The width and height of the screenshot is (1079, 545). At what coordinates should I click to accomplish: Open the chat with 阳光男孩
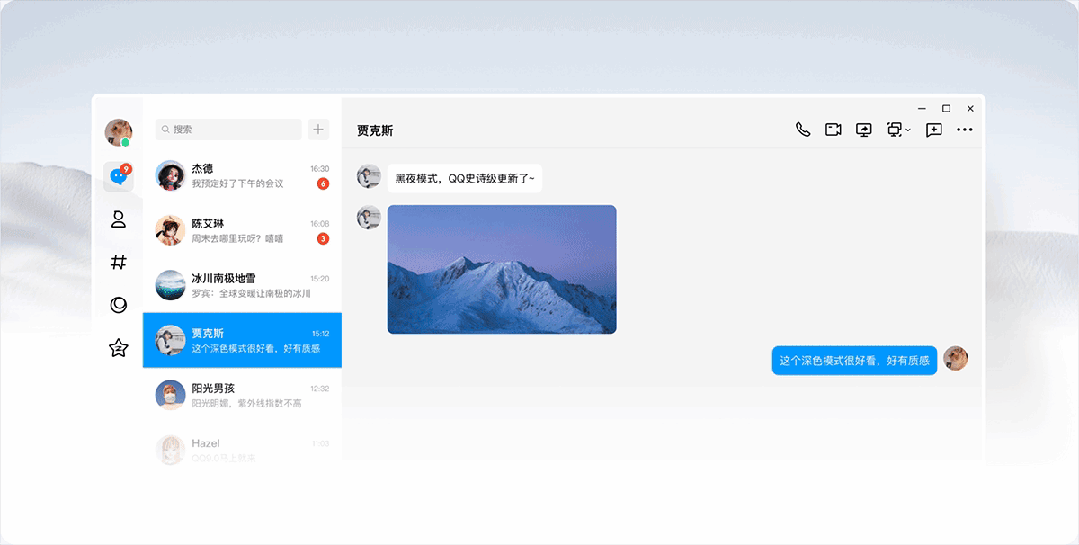242,396
